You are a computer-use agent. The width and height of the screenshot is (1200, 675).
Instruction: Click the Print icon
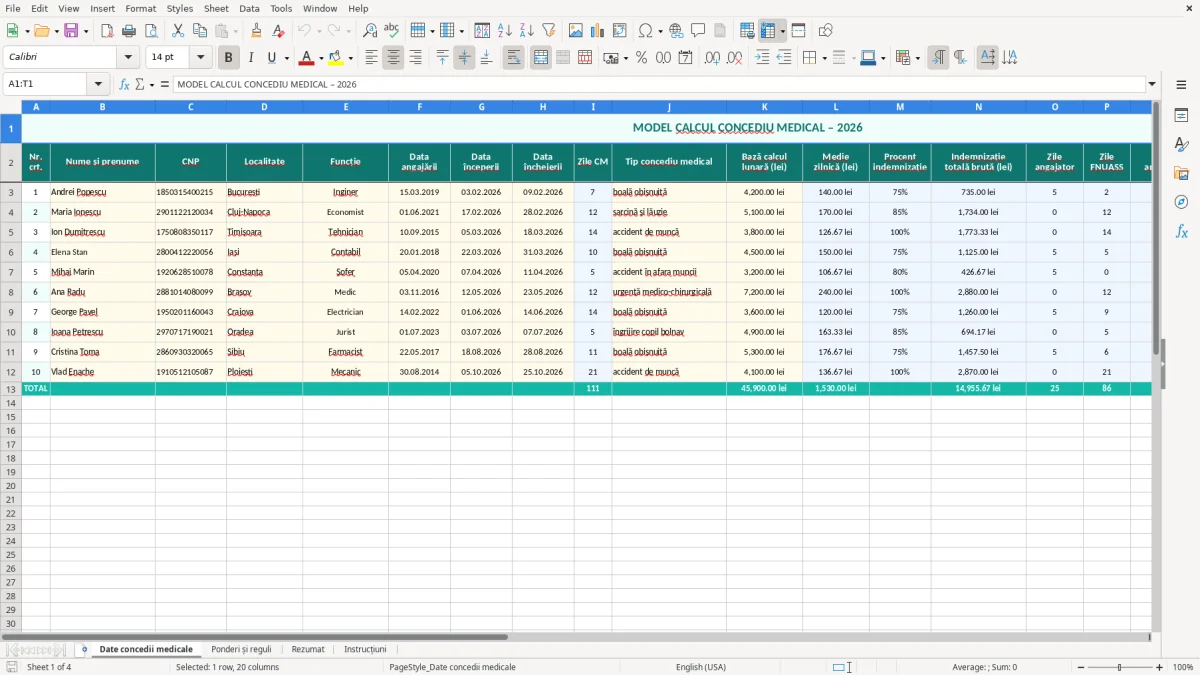[x=129, y=31]
